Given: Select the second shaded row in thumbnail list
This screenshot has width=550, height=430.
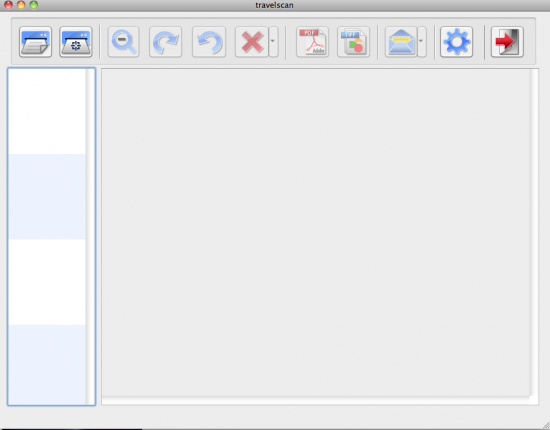Looking at the screenshot, I should click(47, 196).
